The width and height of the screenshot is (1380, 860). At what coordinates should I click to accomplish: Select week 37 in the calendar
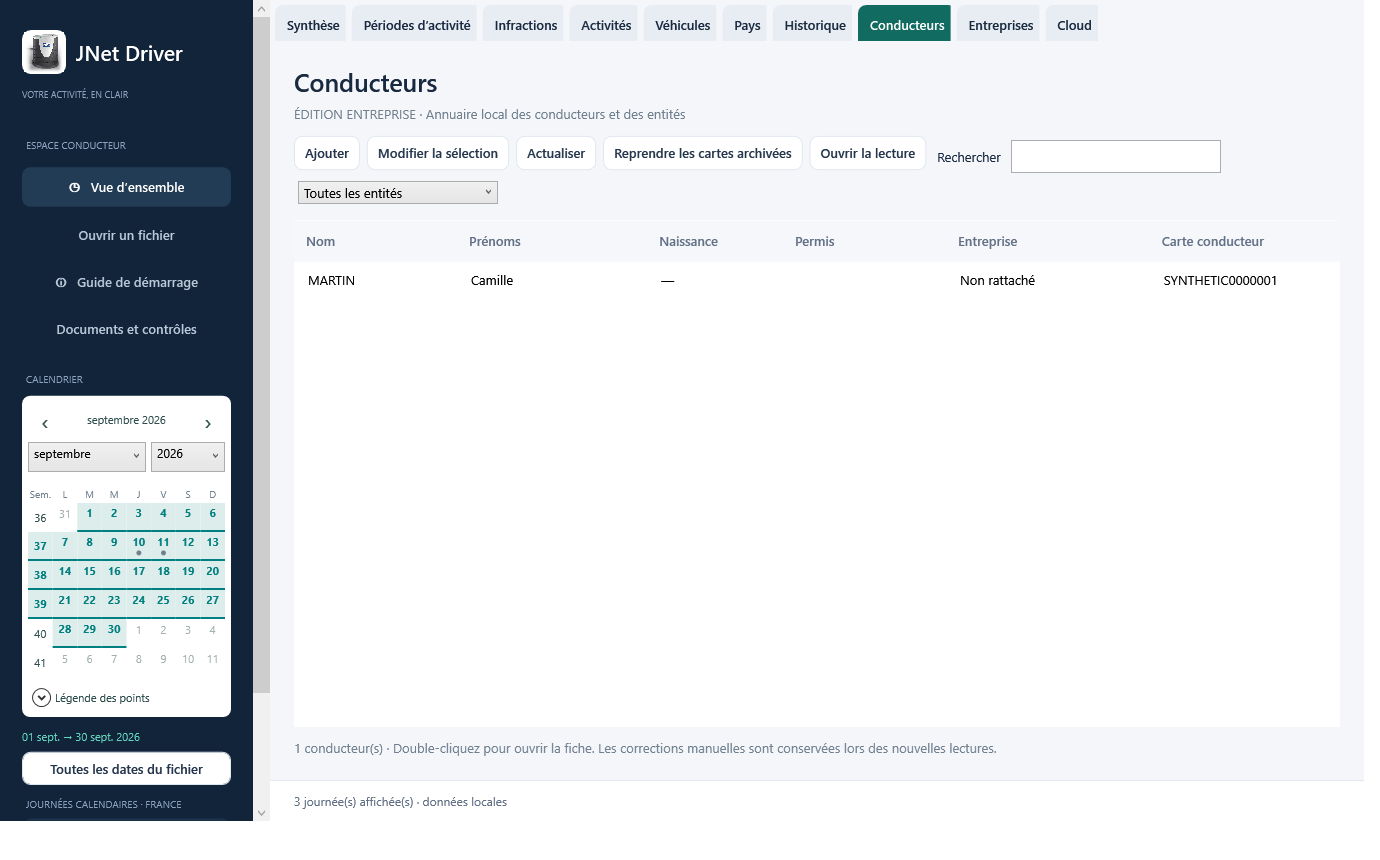40,546
